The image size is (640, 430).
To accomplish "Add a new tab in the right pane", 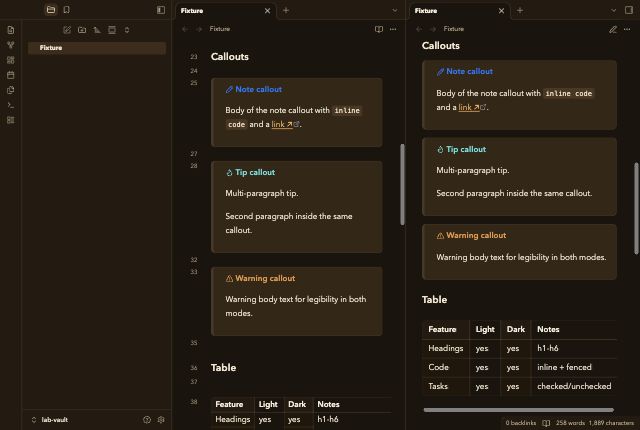I will pos(520,10).
